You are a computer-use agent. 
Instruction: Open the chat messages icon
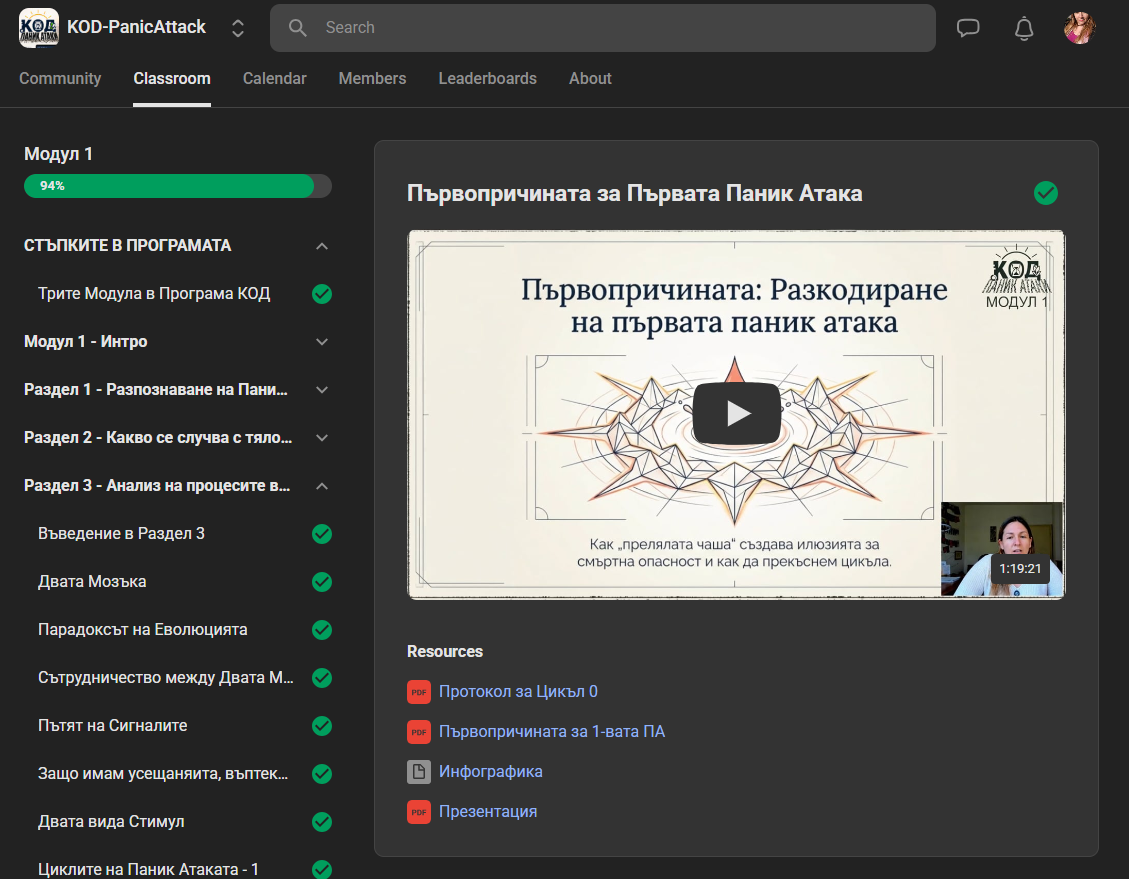click(968, 28)
